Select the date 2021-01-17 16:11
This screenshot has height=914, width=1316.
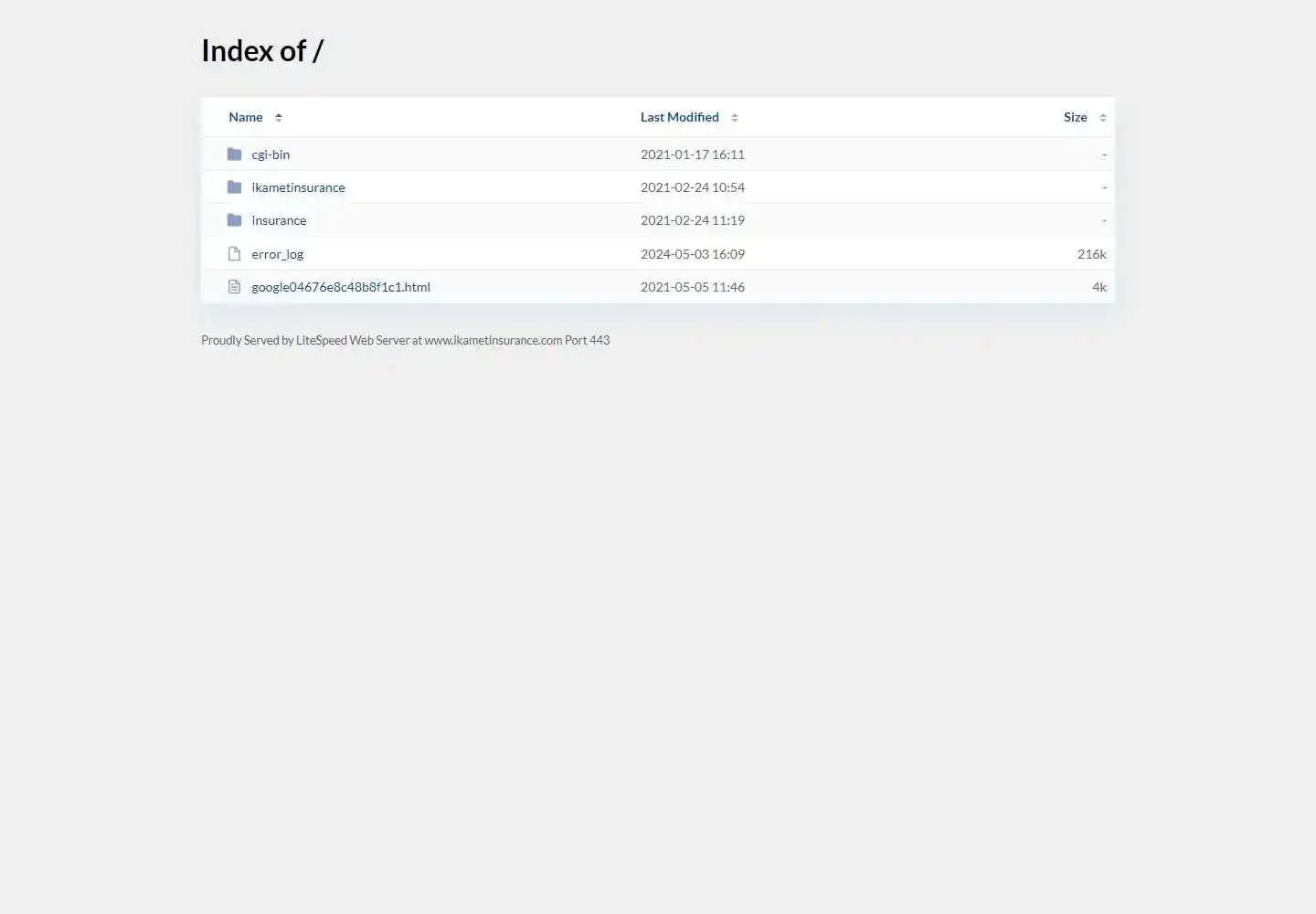693,154
